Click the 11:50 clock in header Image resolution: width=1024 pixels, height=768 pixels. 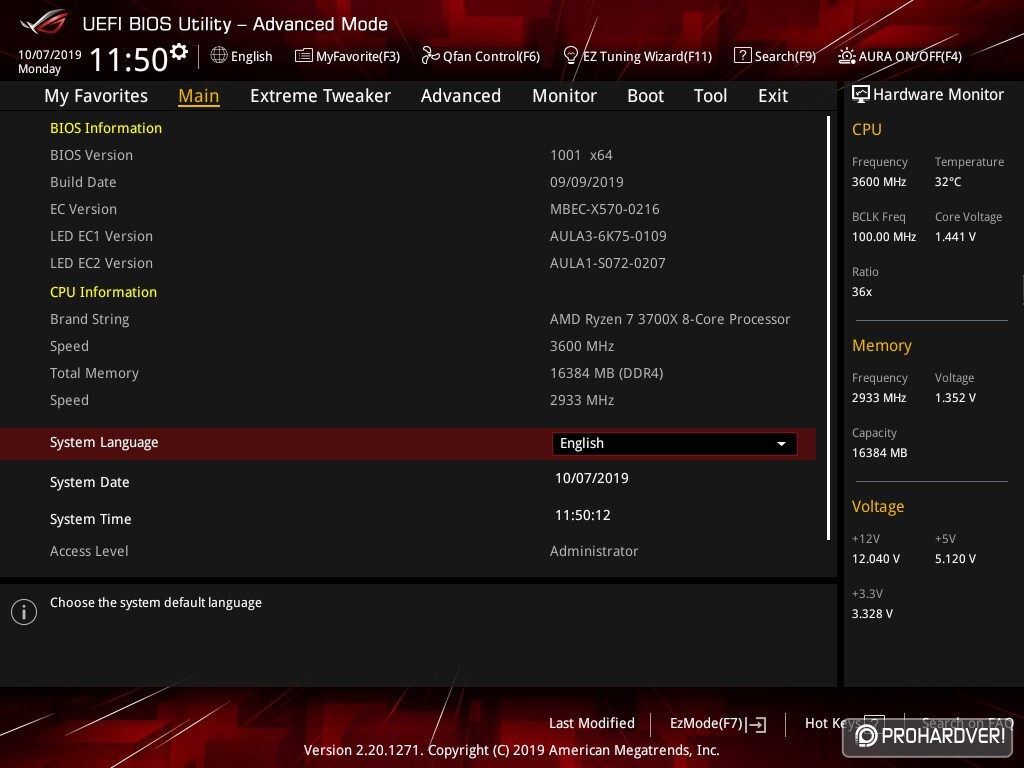coord(129,60)
